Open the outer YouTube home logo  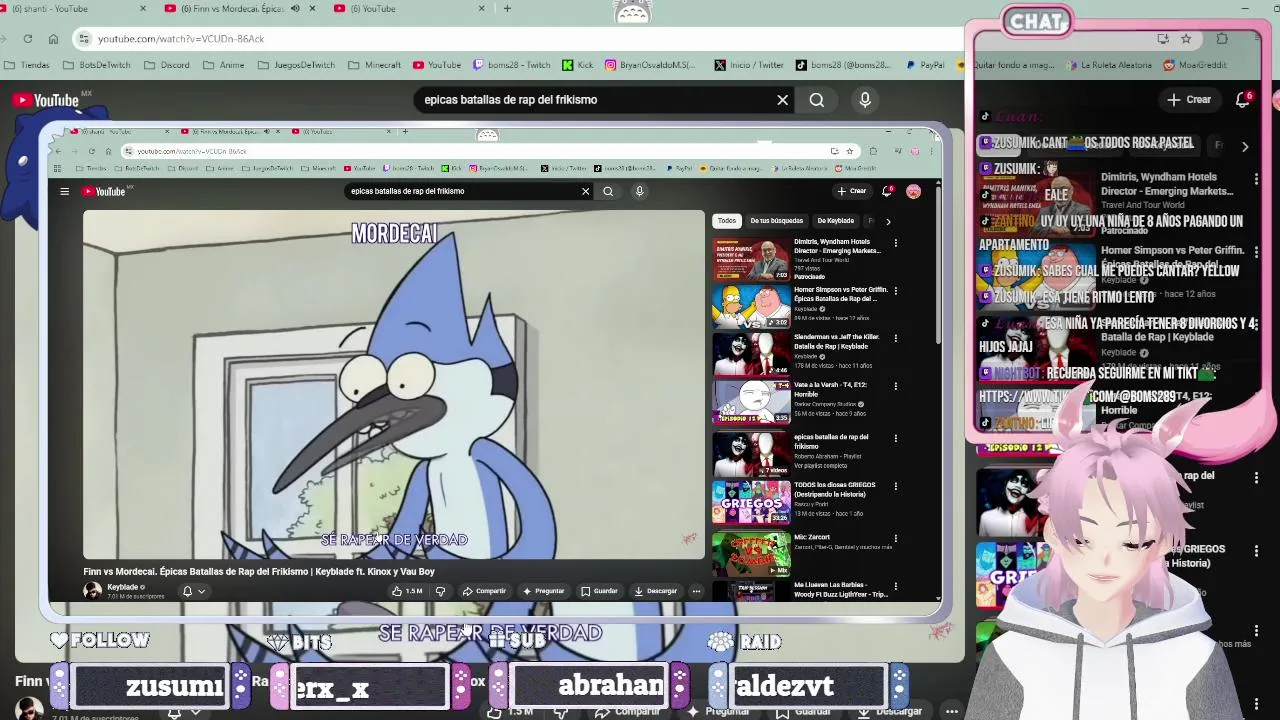point(47,100)
